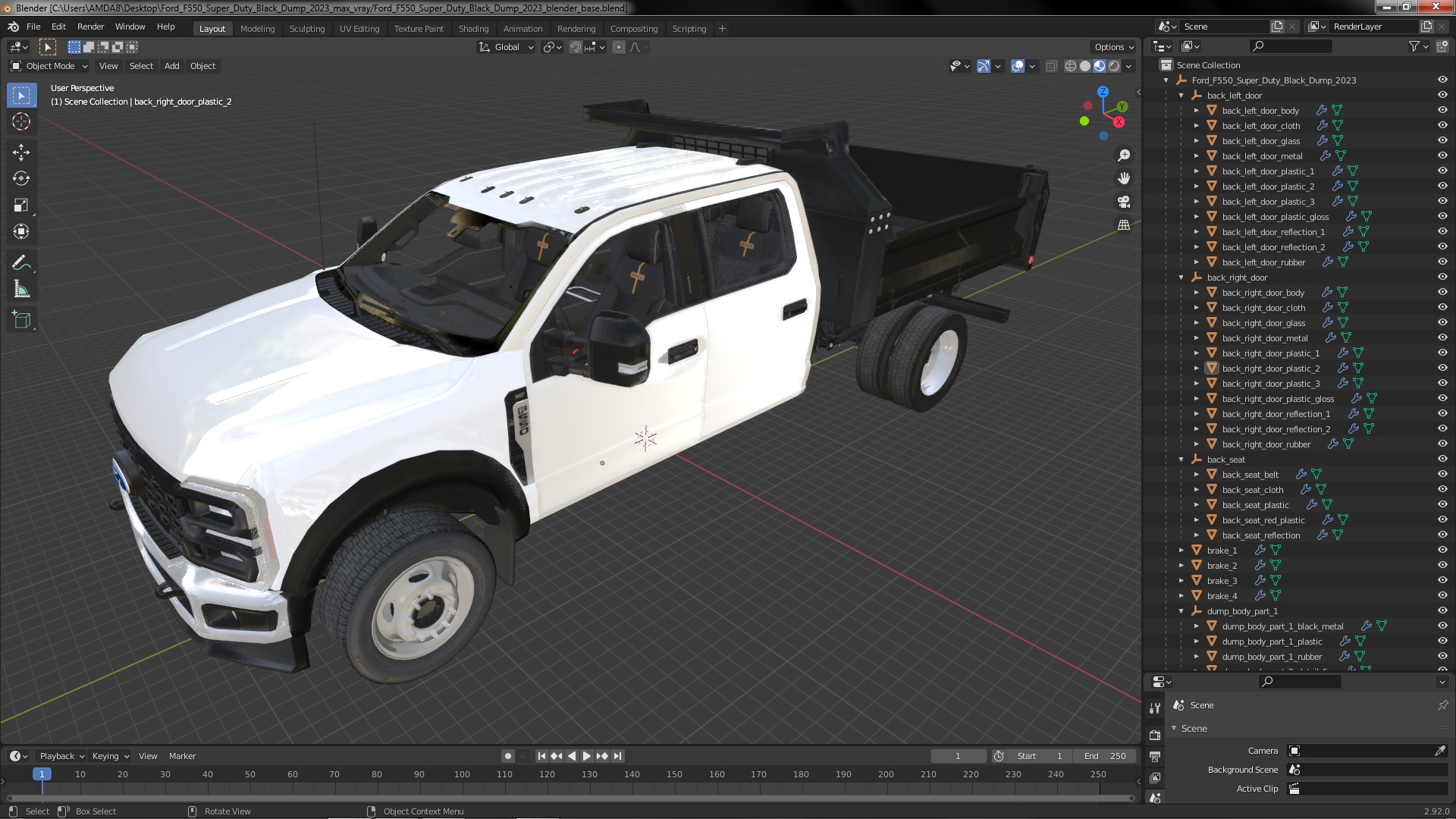Toggle camera view icon

coord(1124,202)
